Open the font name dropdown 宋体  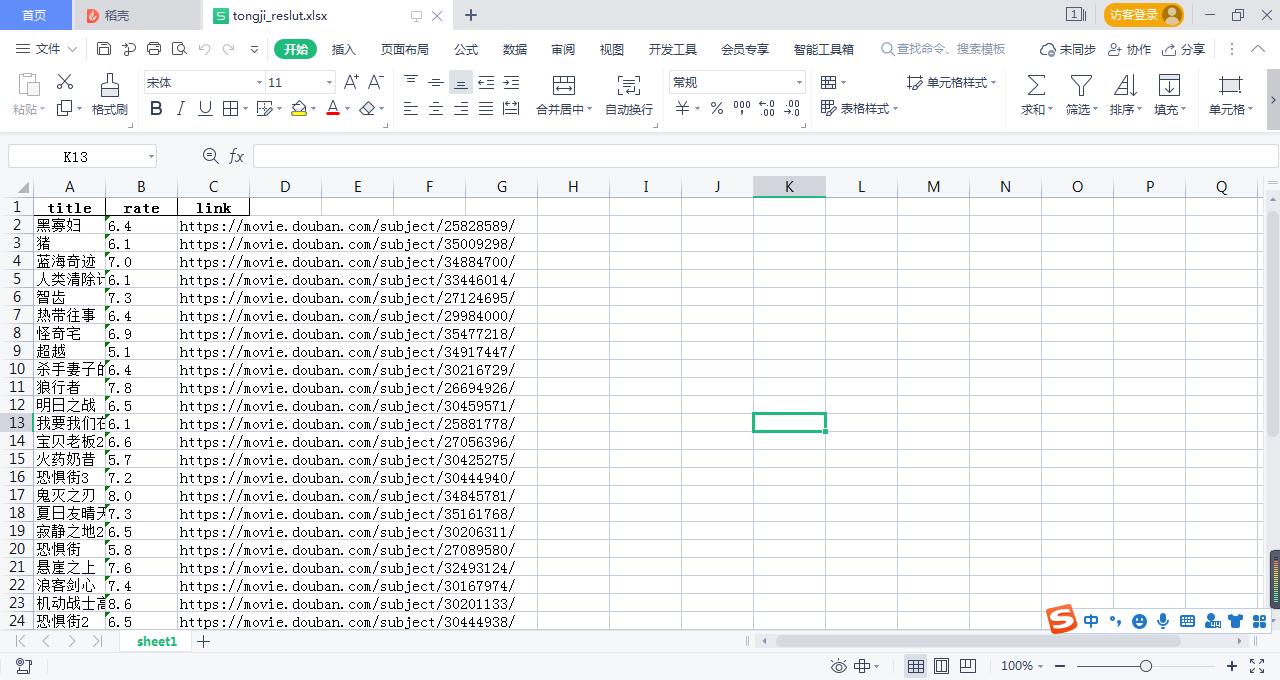pyautogui.click(x=259, y=83)
